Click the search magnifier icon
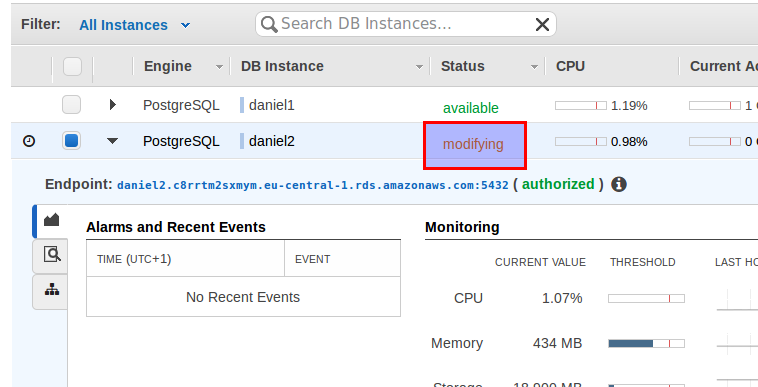The width and height of the screenshot is (758, 387). coord(269,24)
